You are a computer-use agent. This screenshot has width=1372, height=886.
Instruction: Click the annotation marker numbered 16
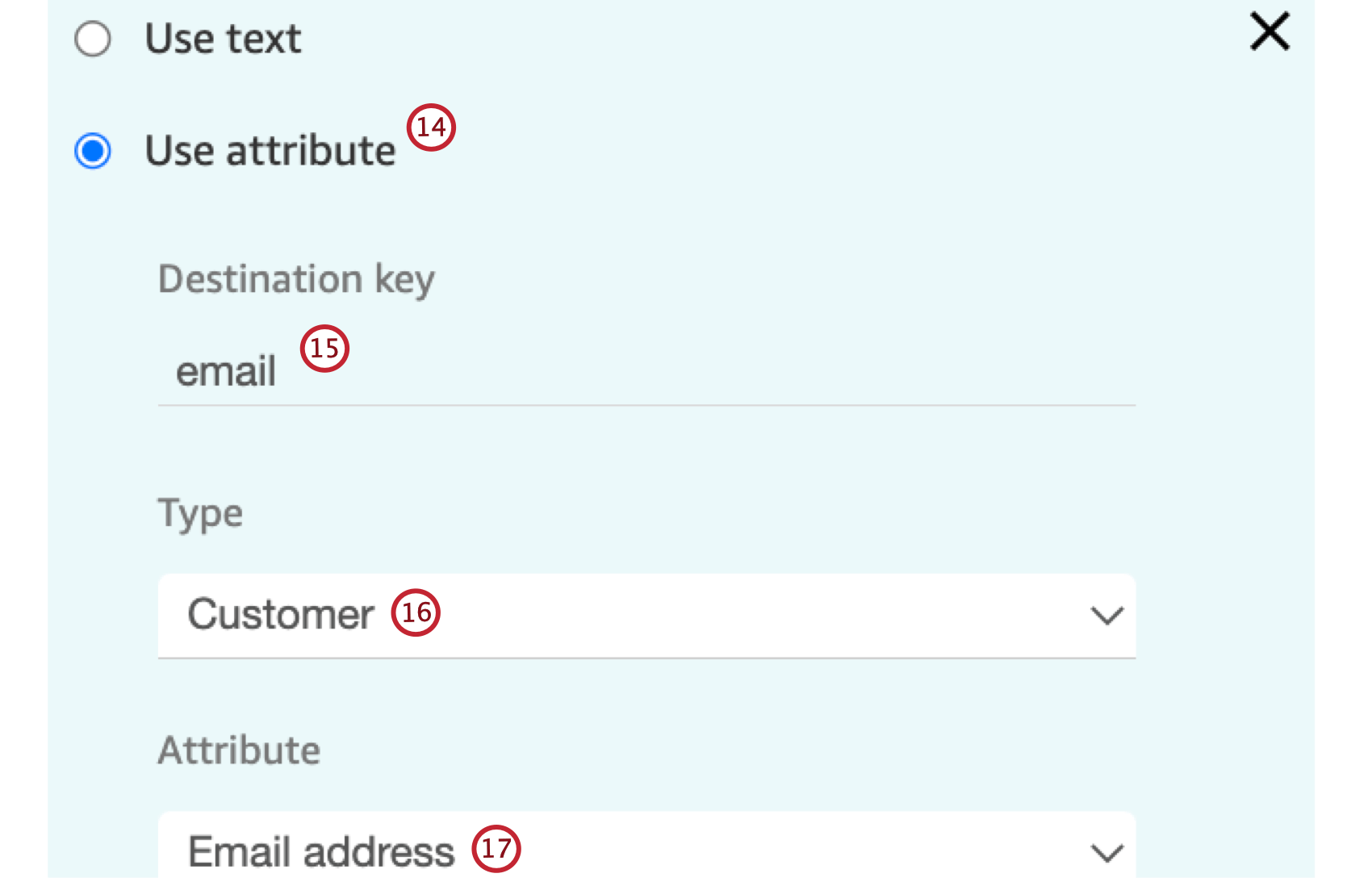point(416,613)
